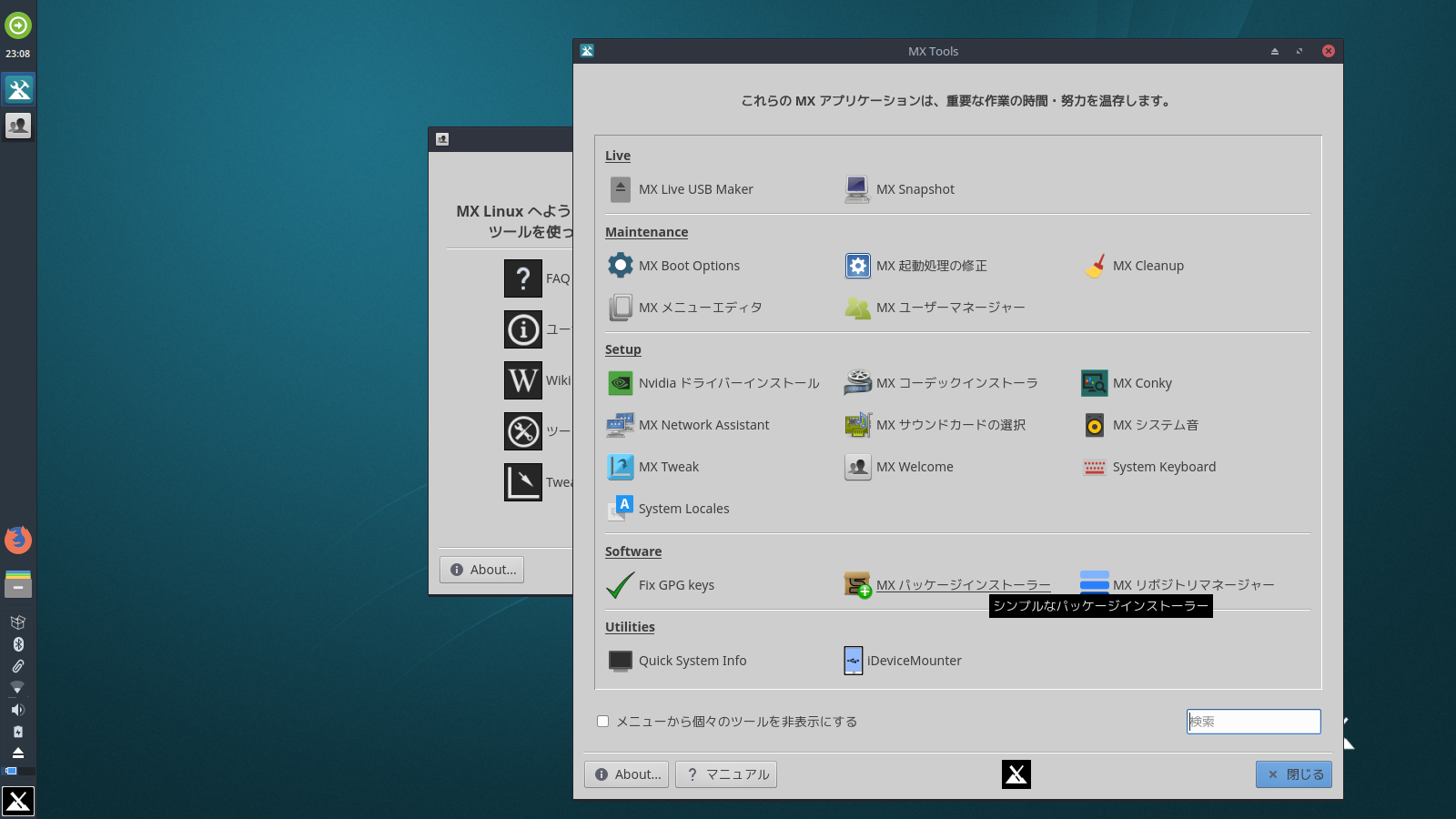1456x819 pixels.
Task: Switch to MX Welcome taskbar item
Action: coord(18,125)
